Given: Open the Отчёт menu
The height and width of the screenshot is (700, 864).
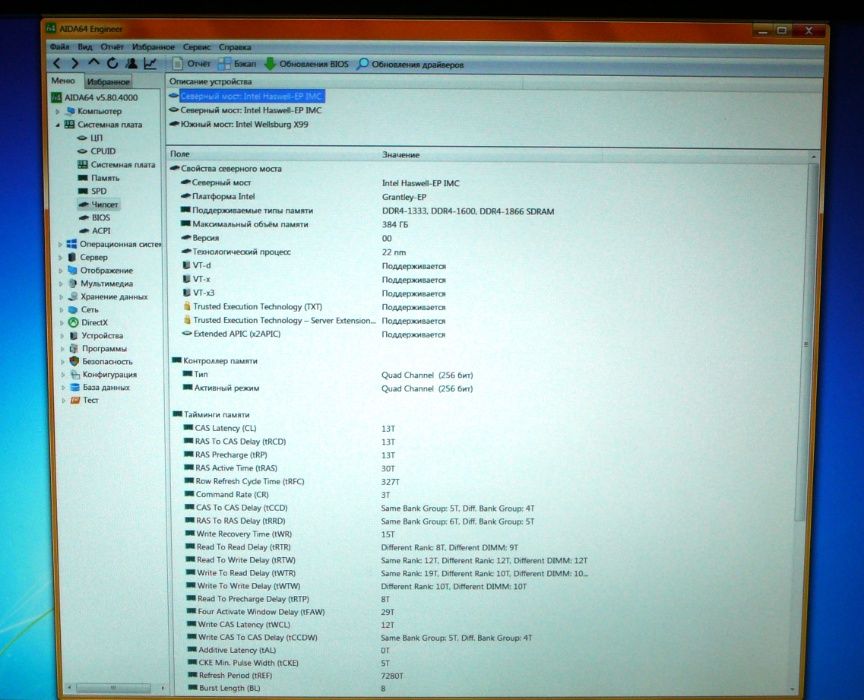Looking at the screenshot, I should pyautogui.click(x=112, y=47).
